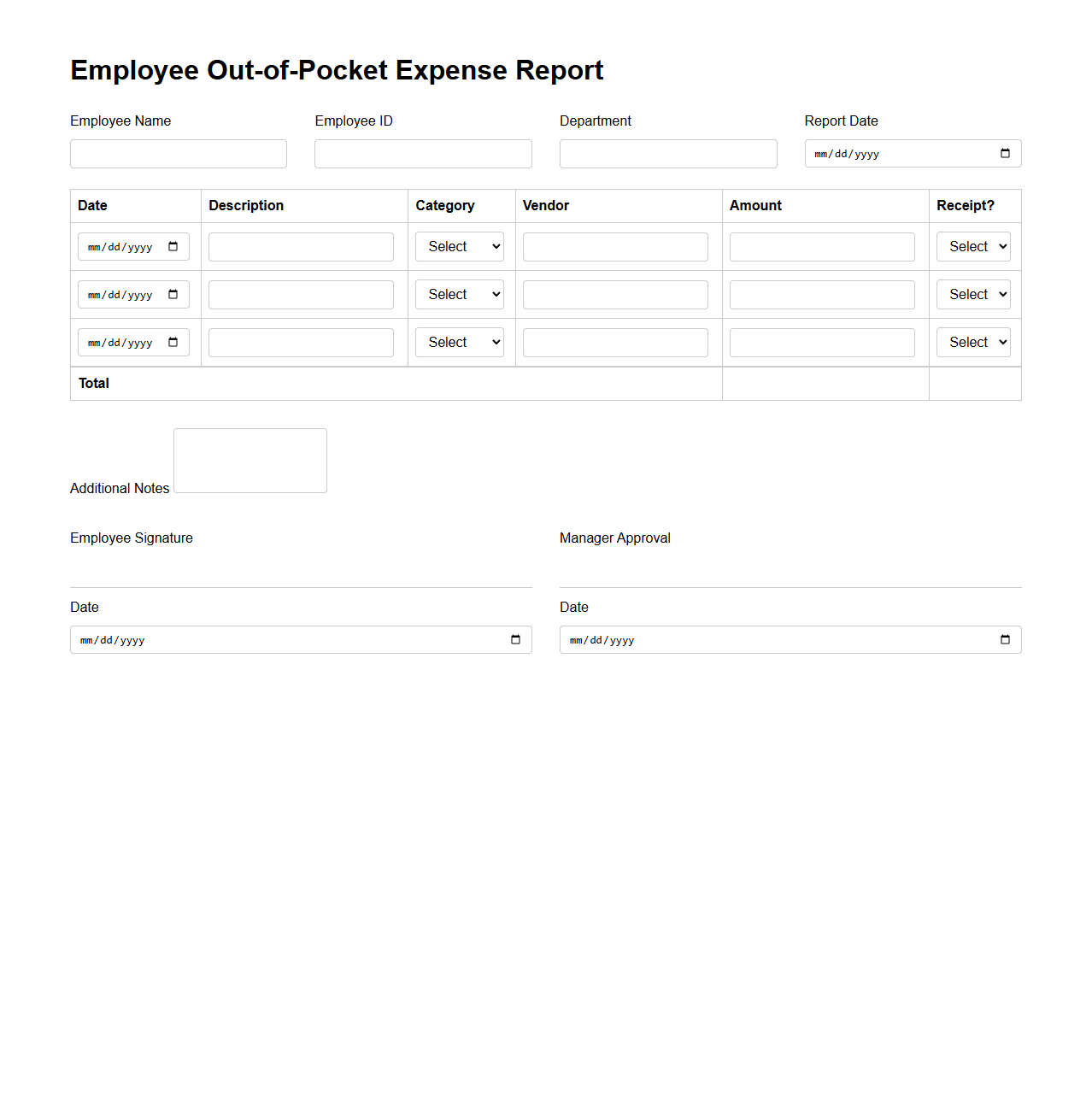
Task: Click the Description field in the third row
Action: coord(301,342)
